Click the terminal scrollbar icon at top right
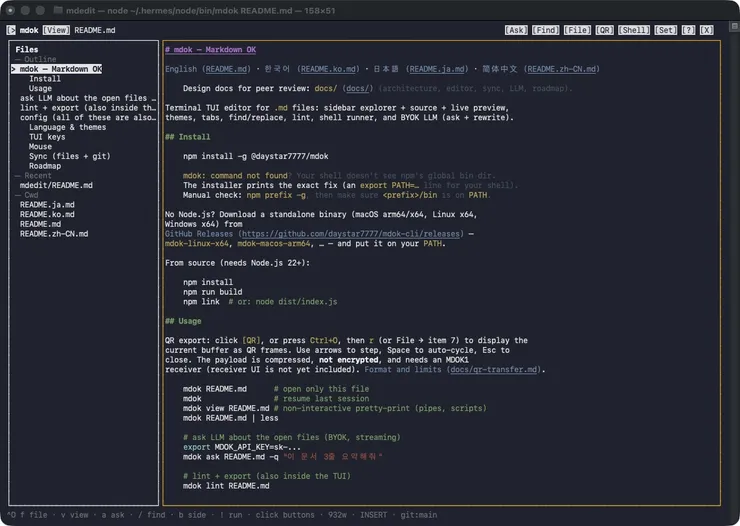Screen dimensions: 740x526 [734, 25]
